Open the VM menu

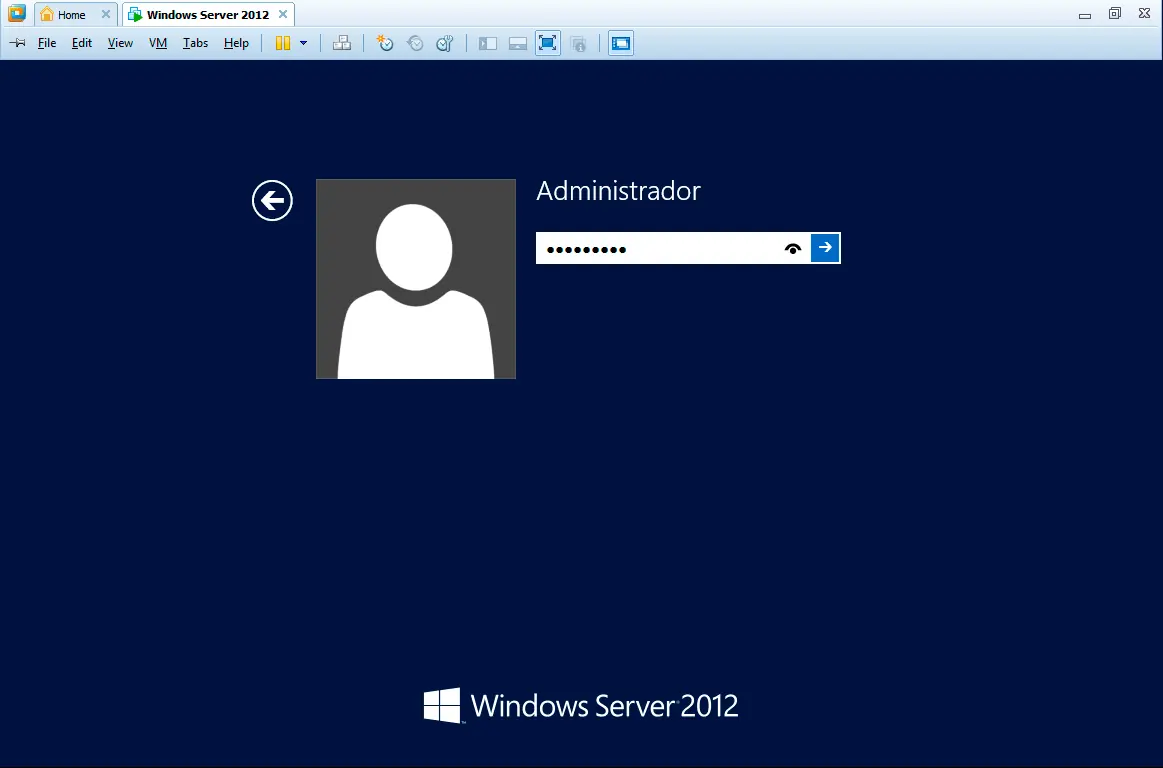point(158,43)
